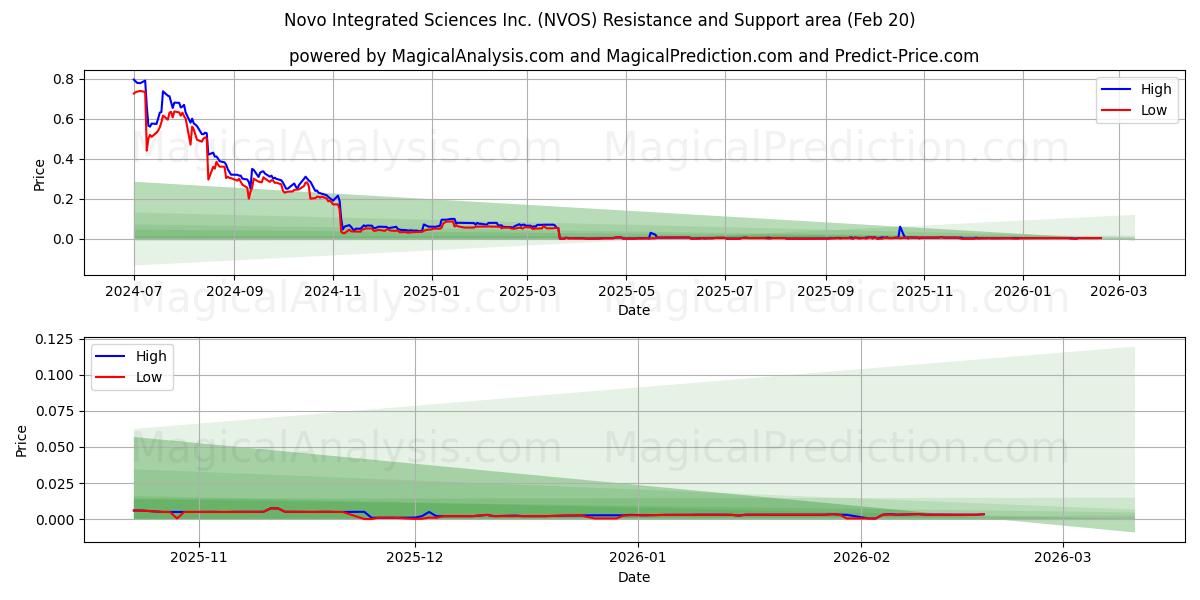The image size is (1200, 600).
Task: Click the '0.100' price tick on the bottom chart
Action: pos(57,376)
